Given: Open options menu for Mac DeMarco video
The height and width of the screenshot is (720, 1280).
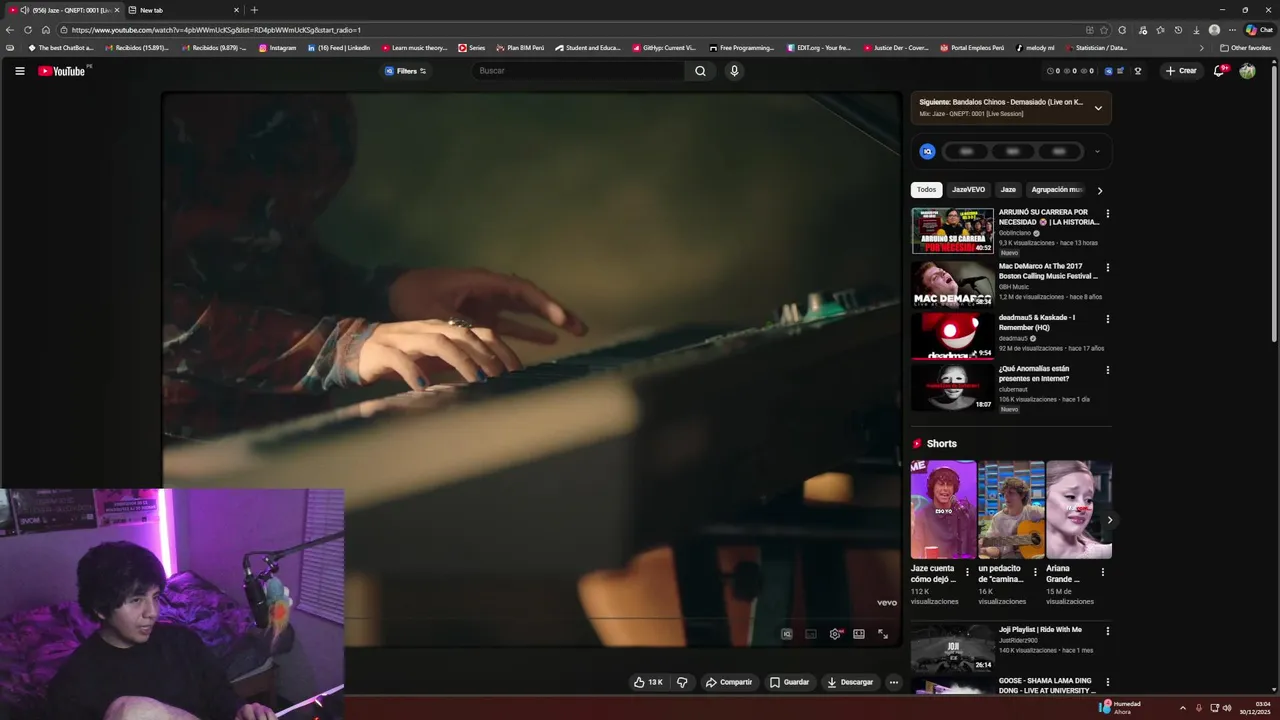Looking at the screenshot, I should [x=1107, y=268].
